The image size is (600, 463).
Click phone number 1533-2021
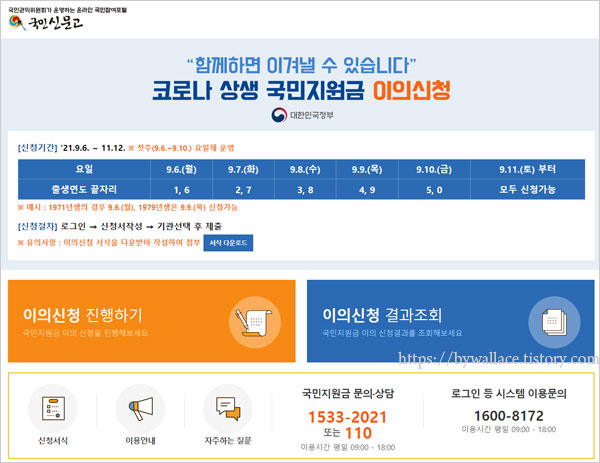pyautogui.click(x=347, y=417)
